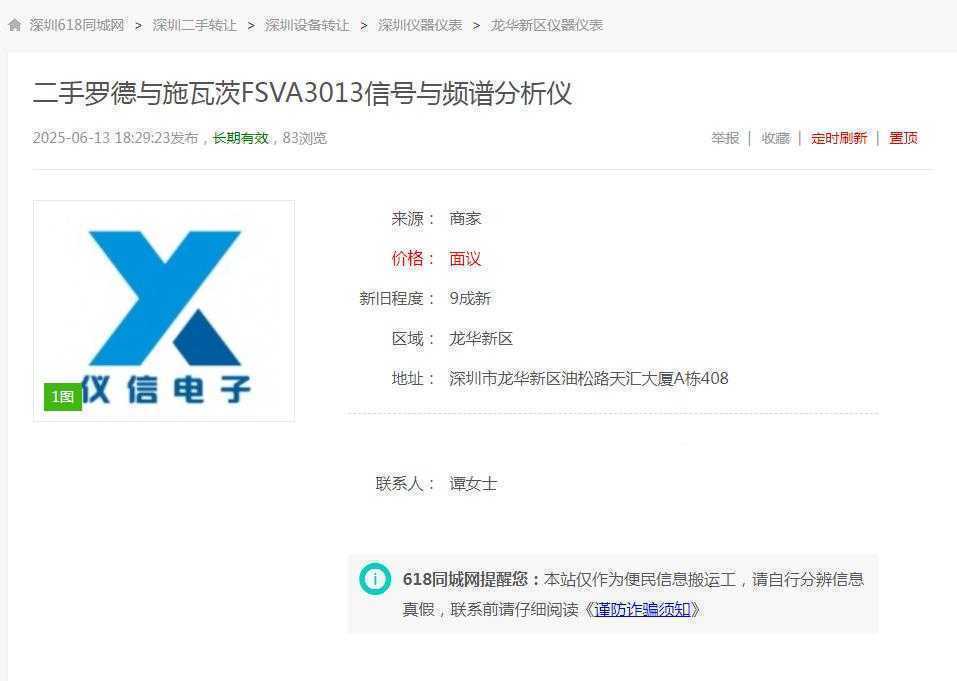Image resolution: width=957 pixels, height=681 pixels.
Task: Click the 来源： label
Action: tap(413, 218)
